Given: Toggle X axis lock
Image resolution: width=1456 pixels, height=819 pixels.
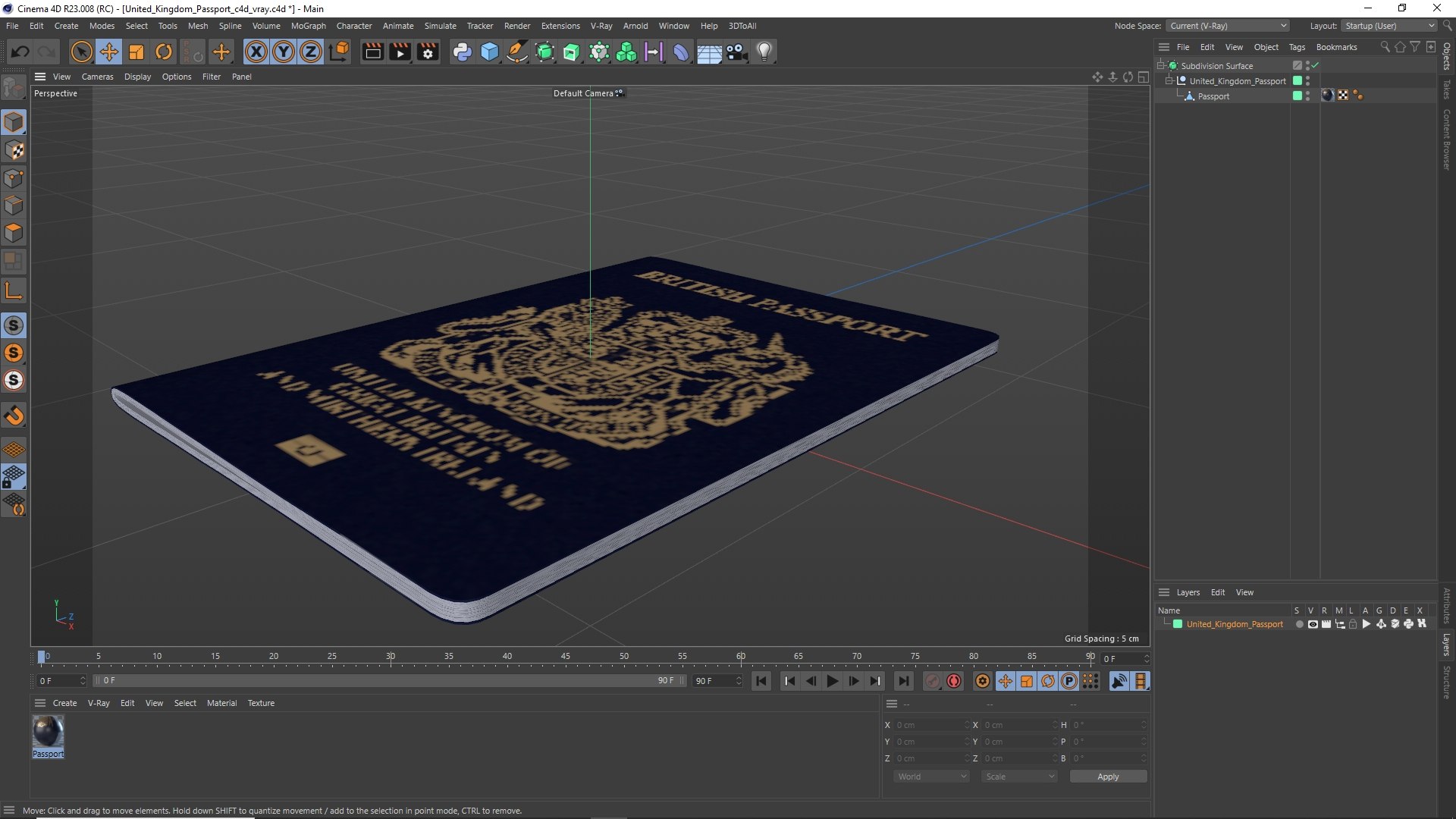Looking at the screenshot, I should click(x=256, y=52).
